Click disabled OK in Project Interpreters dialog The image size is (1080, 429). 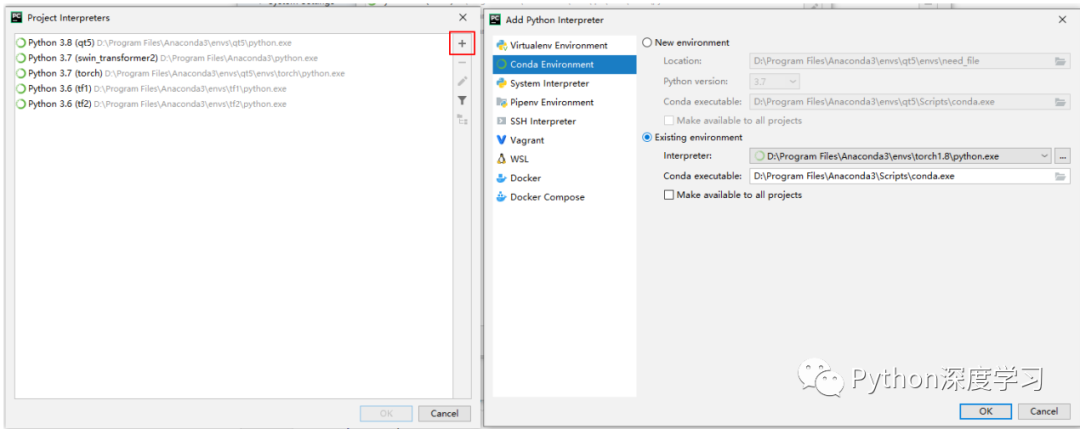coord(386,413)
